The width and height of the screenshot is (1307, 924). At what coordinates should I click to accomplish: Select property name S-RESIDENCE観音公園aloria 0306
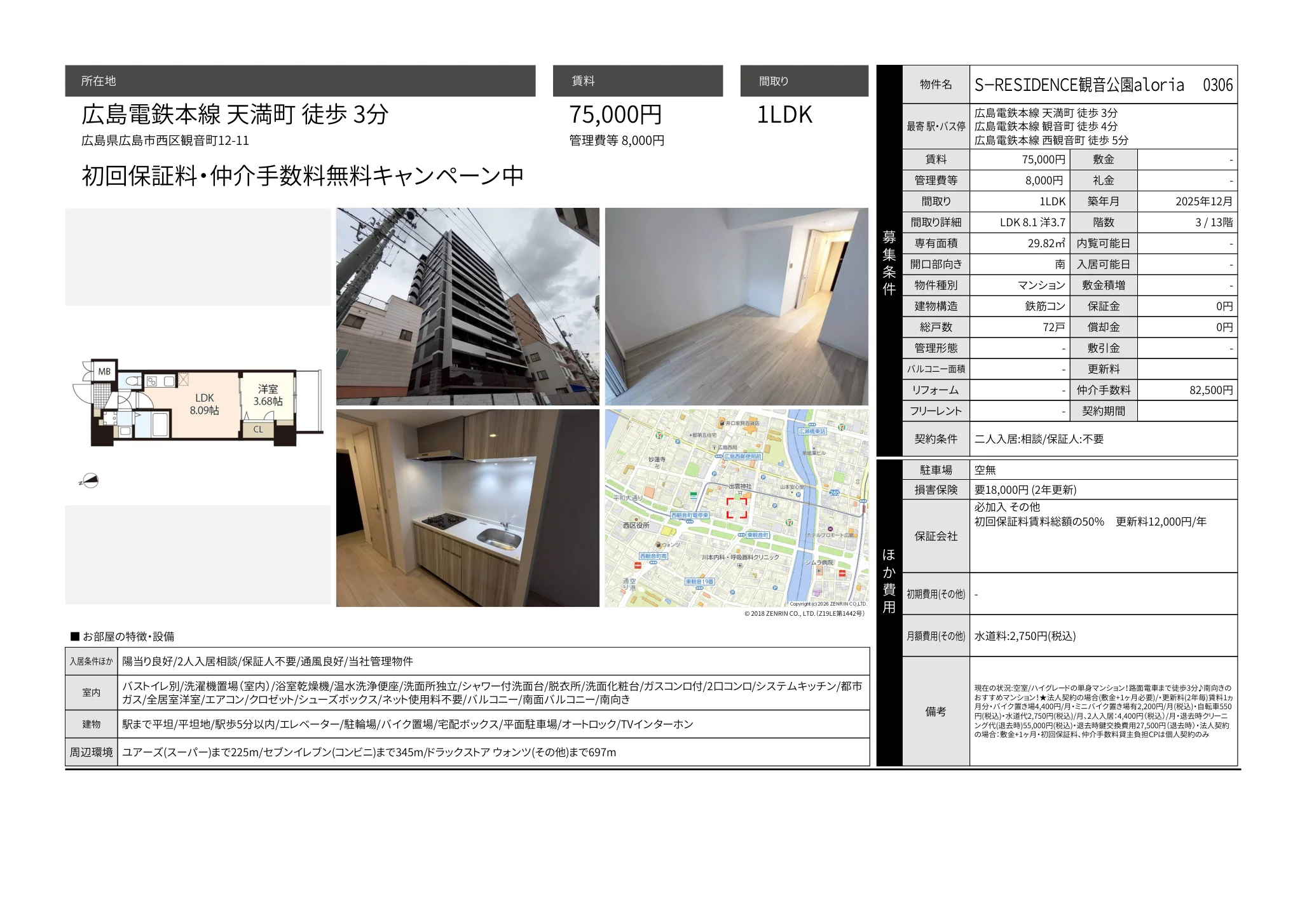(1104, 85)
